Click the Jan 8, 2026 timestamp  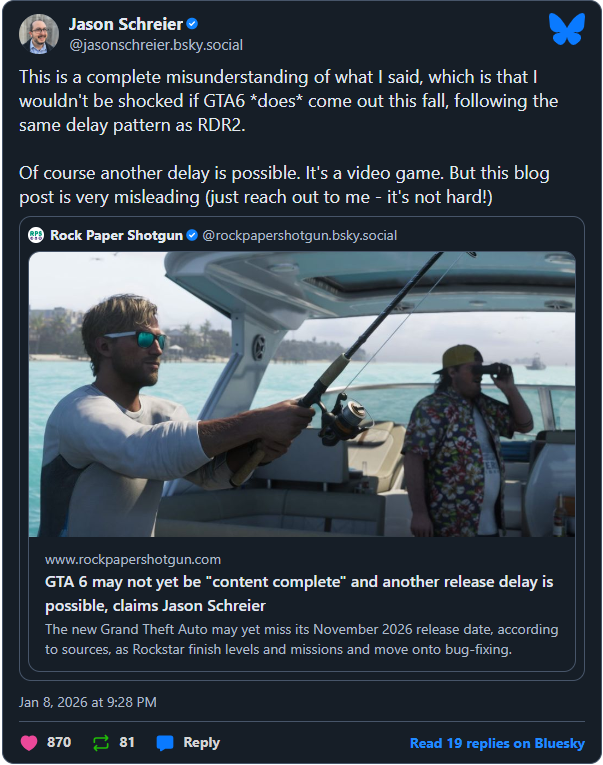[x=88, y=702]
